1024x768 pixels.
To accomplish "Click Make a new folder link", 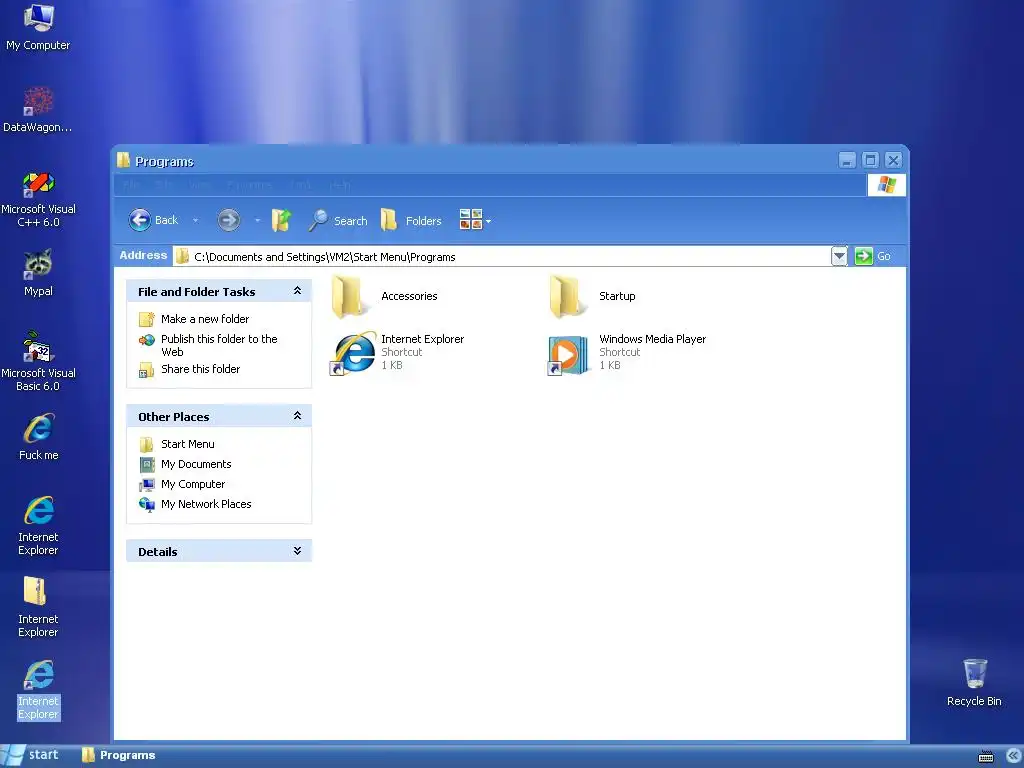I will 205,319.
